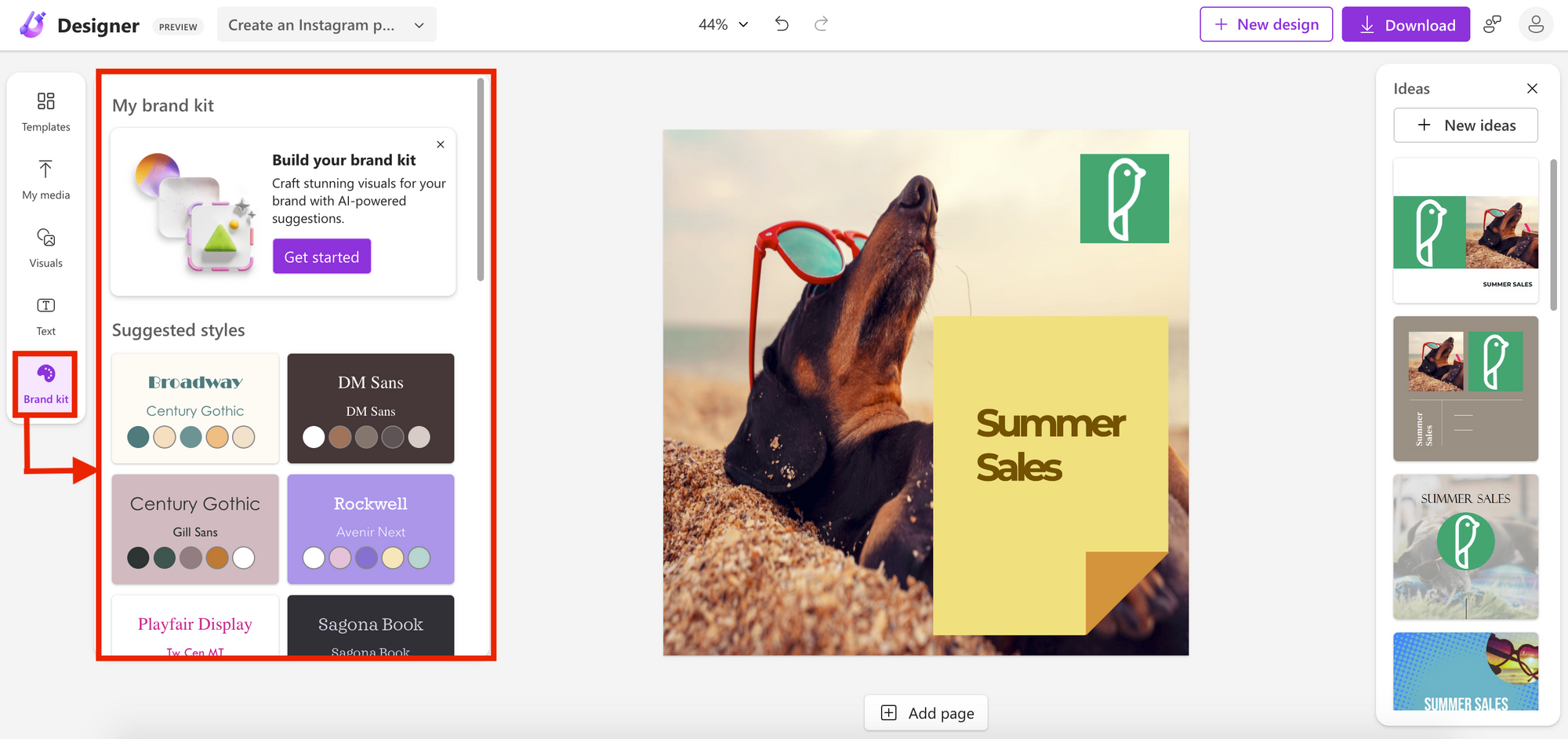Viewport: 1568px width, 739px height.
Task: Select the Text tool in sidebar
Action: (x=45, y=316)
